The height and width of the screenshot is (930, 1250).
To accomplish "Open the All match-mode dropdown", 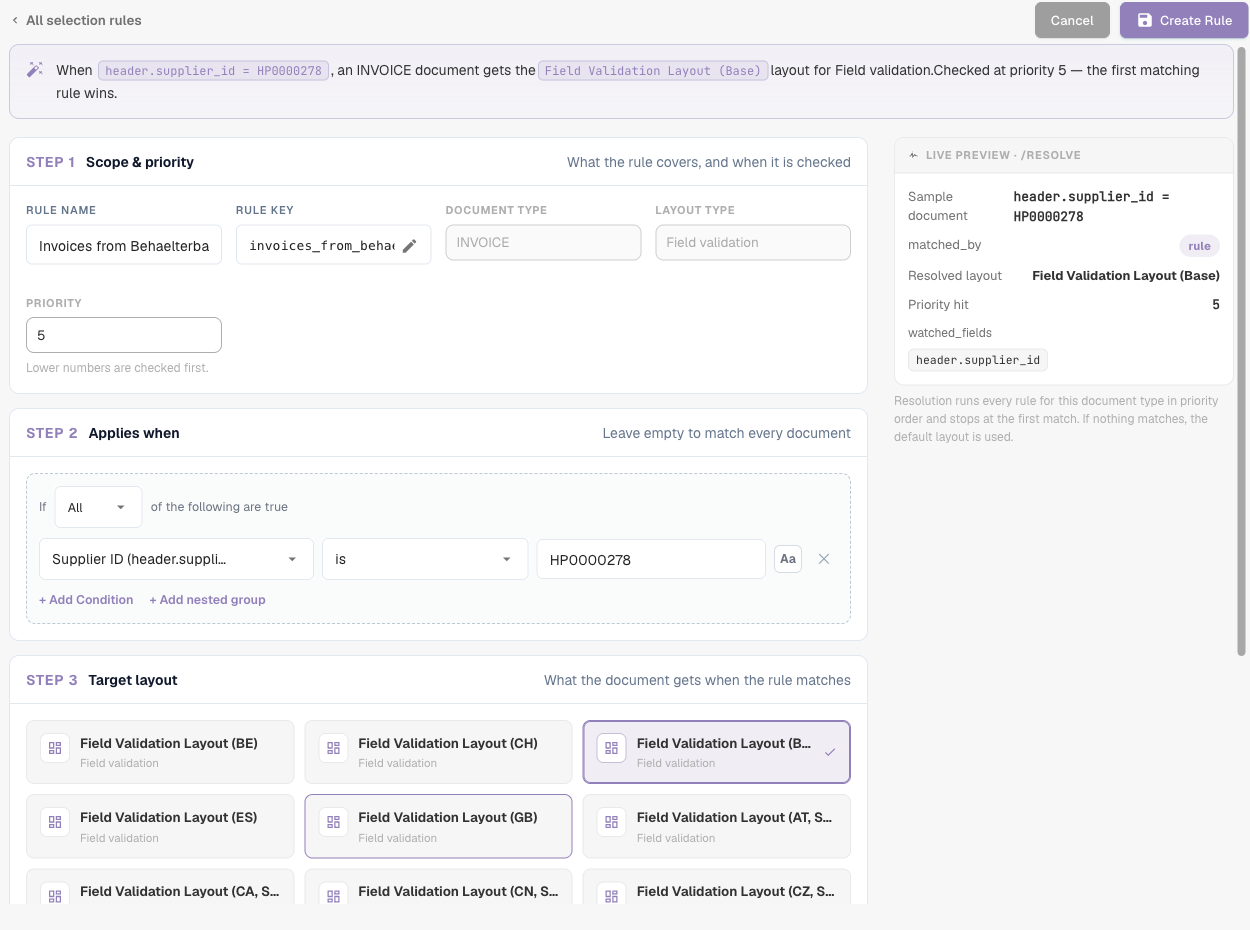I will (x=98, y=507).
